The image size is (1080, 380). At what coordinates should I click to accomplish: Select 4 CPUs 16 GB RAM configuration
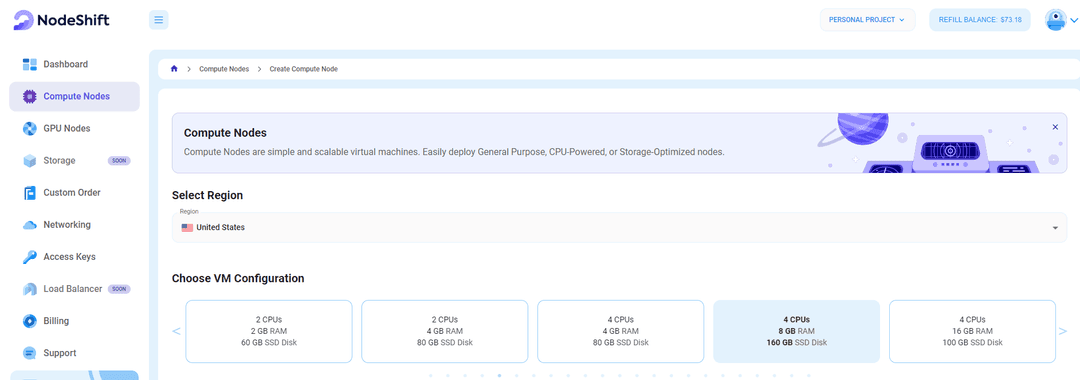972,331
